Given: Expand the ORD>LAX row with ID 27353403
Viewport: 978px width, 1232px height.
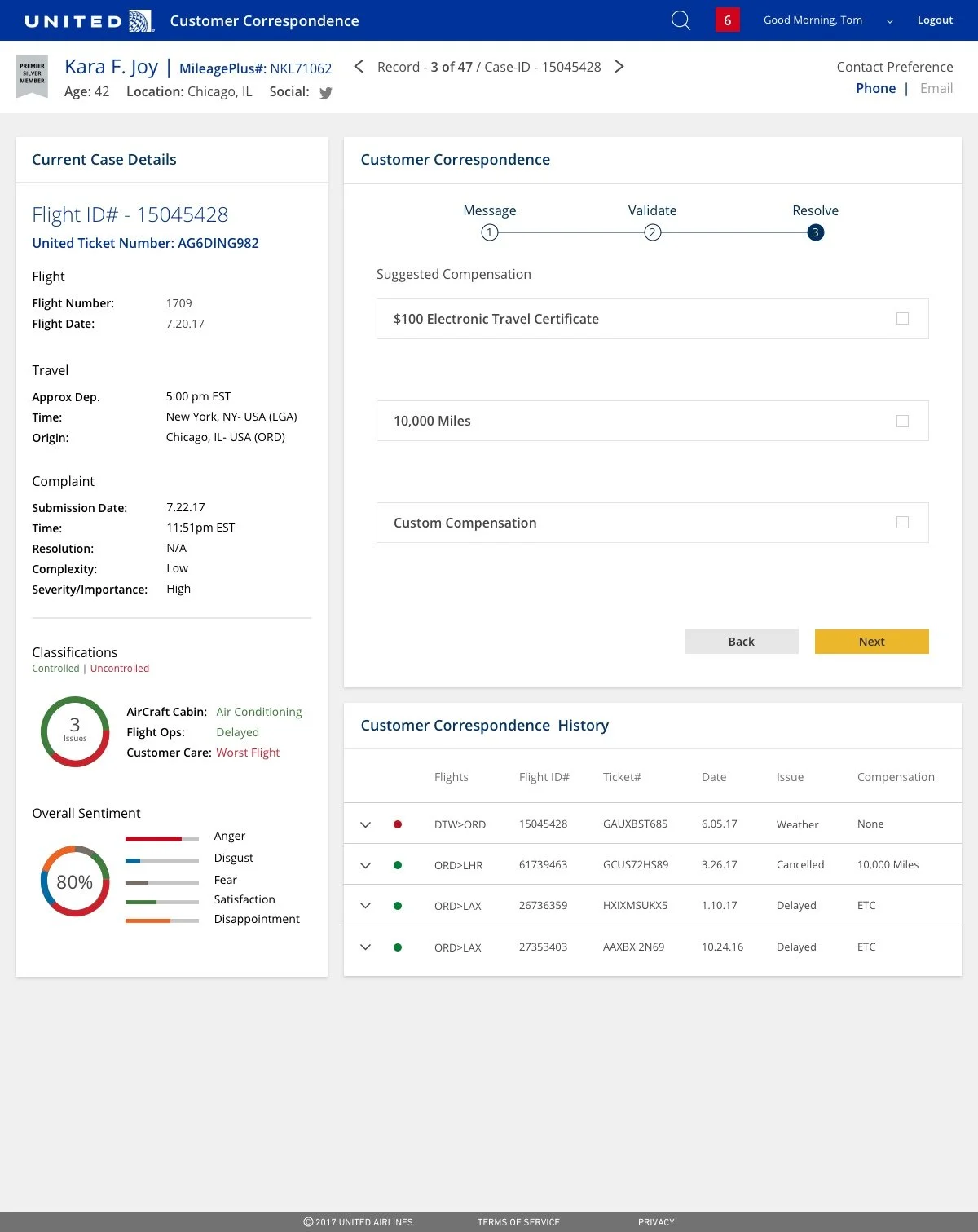Looking at the screenshot, I should [x=366, y=947].
